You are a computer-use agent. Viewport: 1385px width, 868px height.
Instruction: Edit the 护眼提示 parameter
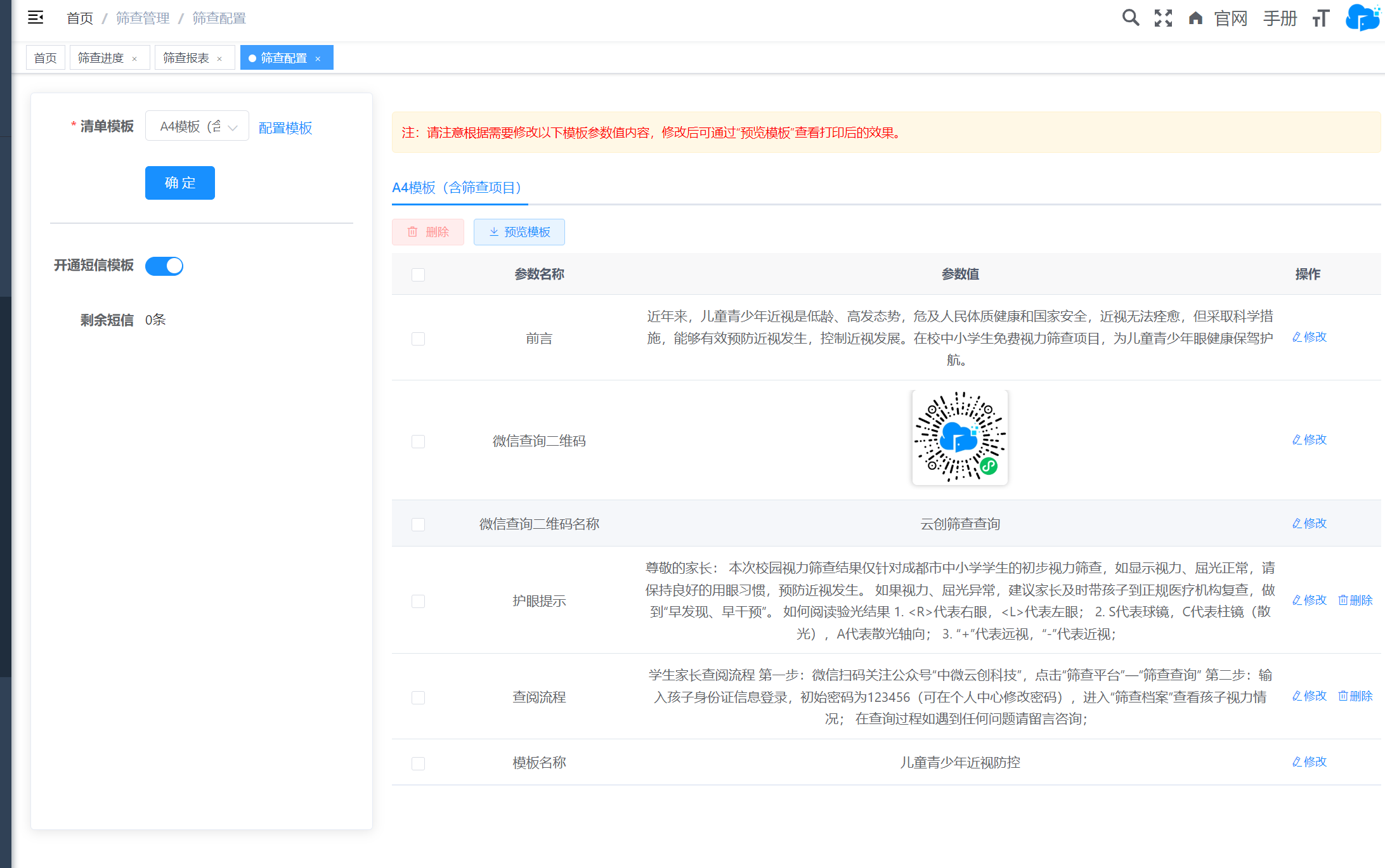pyautogui.click(x=1310, y=600)
